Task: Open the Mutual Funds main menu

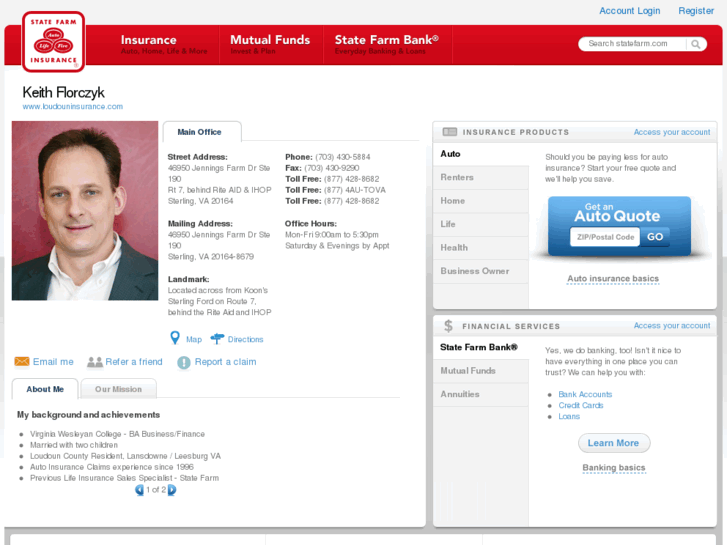Action: 270,45
